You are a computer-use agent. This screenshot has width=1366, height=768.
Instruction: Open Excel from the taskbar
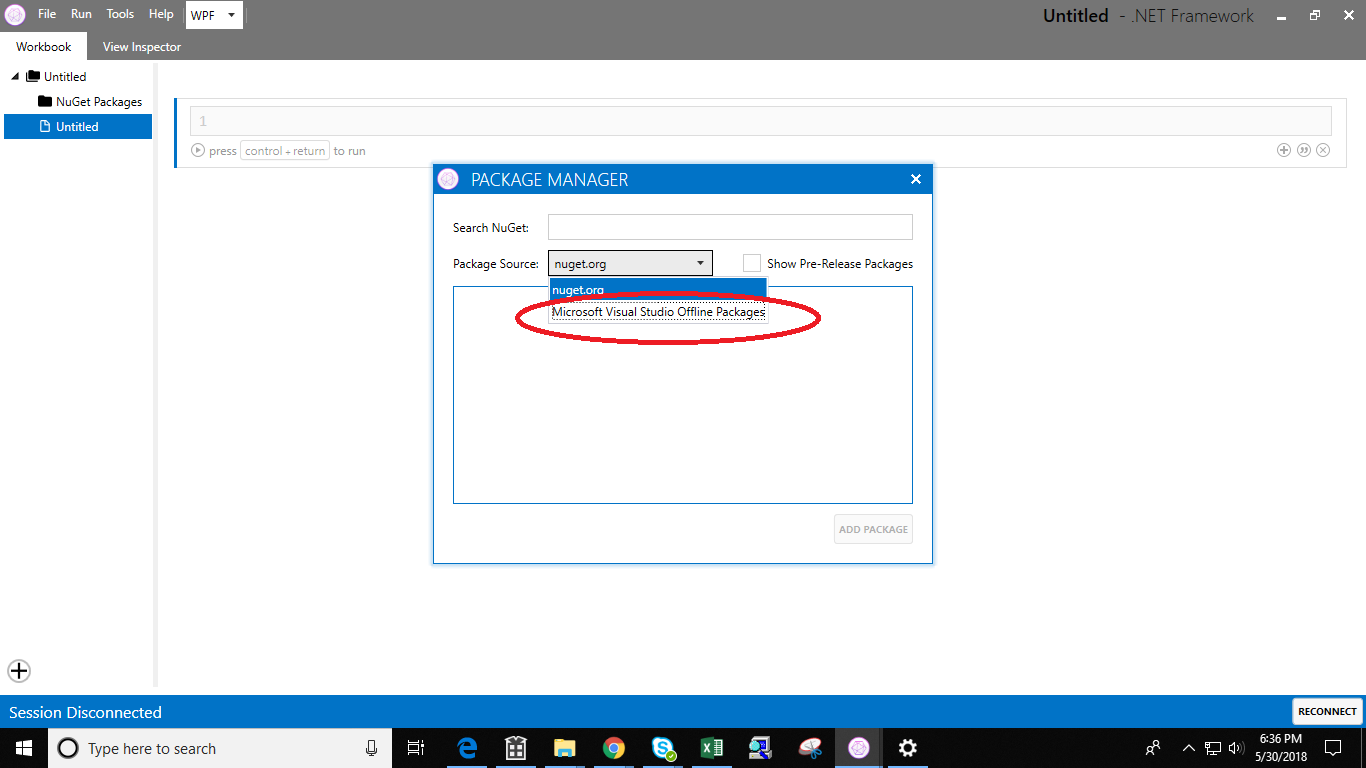point(712,748)
